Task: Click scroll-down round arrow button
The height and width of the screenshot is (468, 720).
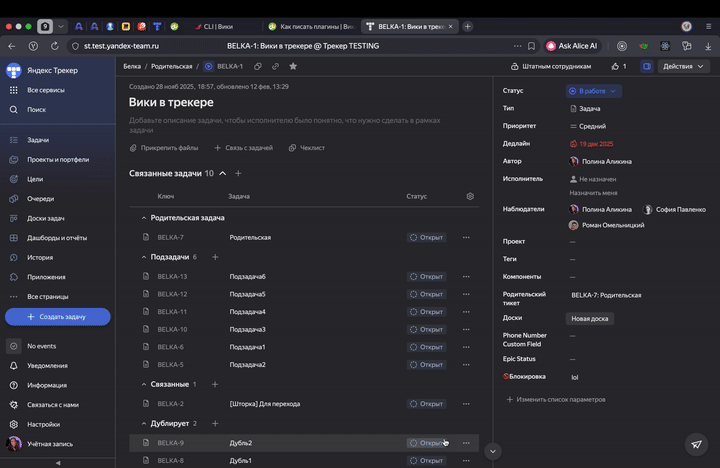Action: 492,451
